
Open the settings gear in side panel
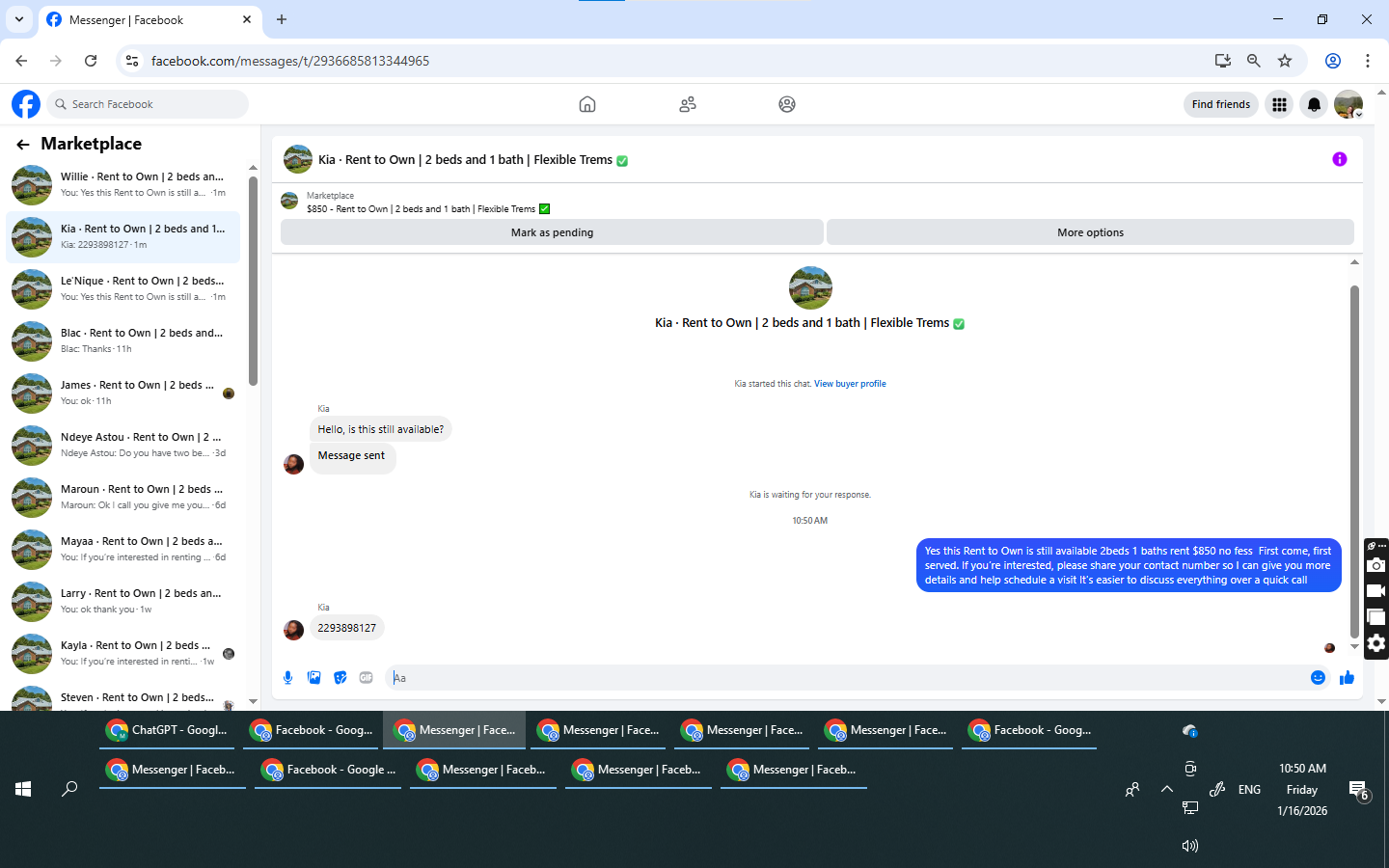point(1376,643)
